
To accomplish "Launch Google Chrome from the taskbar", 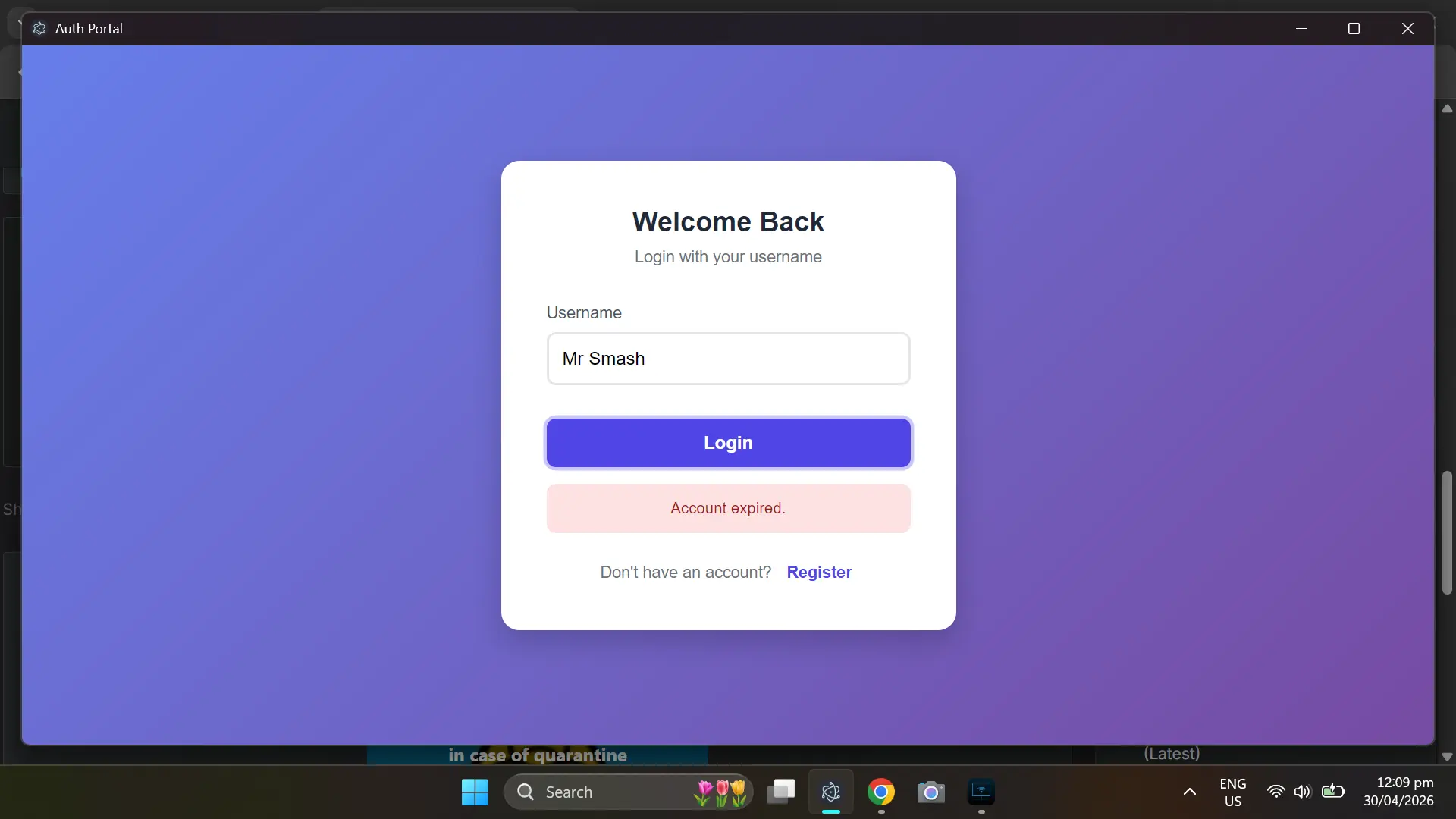I will click(x=881, y=792).
